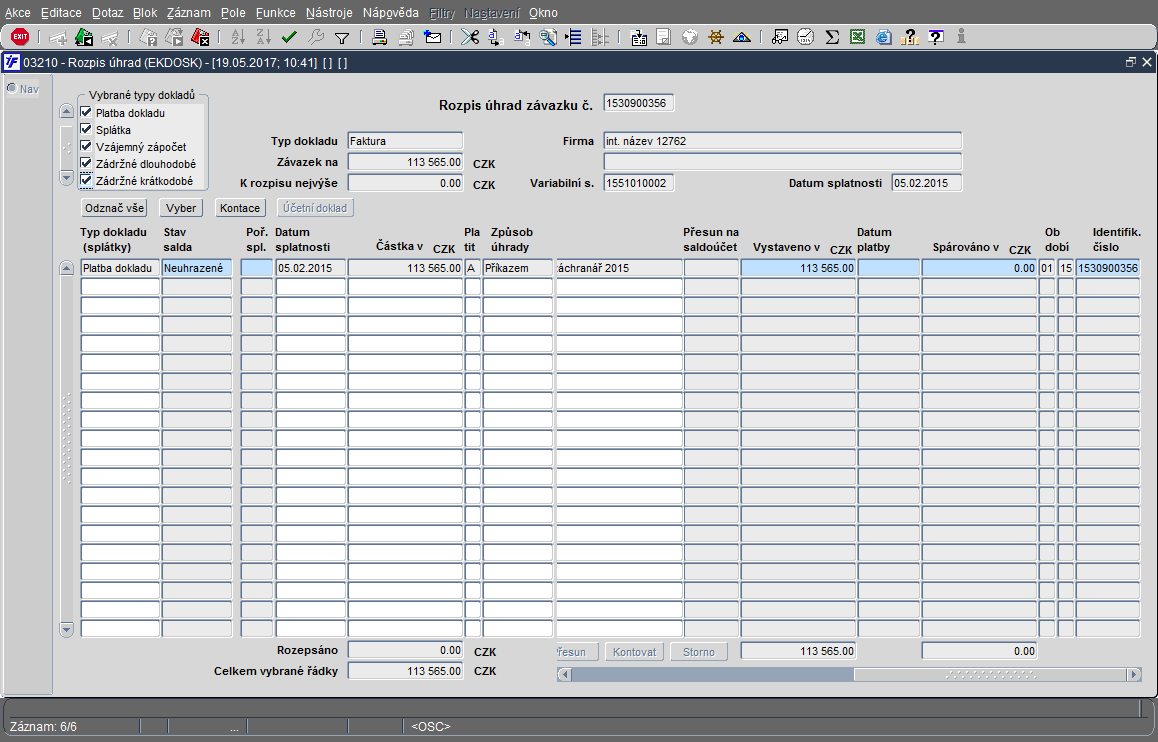The width and height of the screenshot is (1158, 742).
Task: Click the globe icon in toolbar
Action: pyautogui.click(x=690, y=36)
